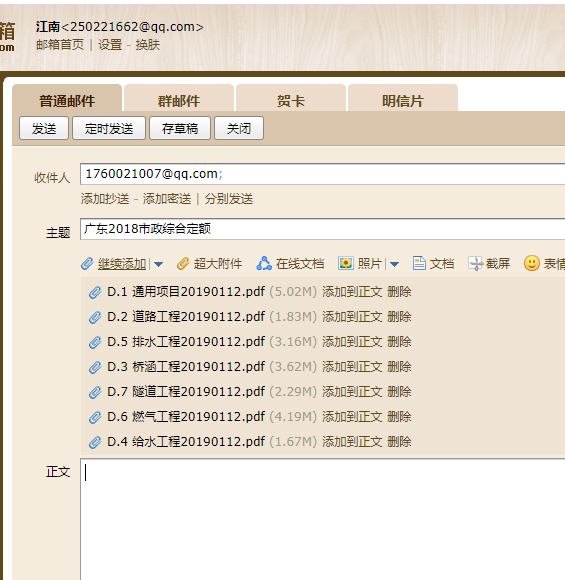Click the 超大附件 paperclip icon
Viewport: 565px width, 580px height.
pos(183,264)
